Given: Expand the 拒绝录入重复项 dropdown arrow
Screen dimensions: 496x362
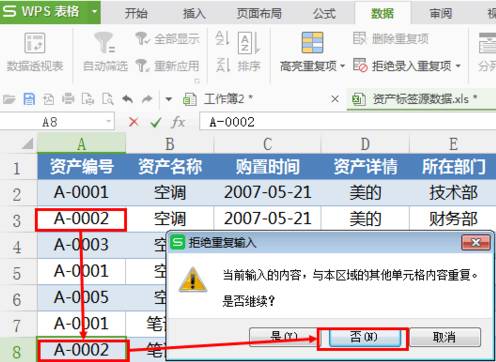Looking at the screenshot, I should (458, 66).
